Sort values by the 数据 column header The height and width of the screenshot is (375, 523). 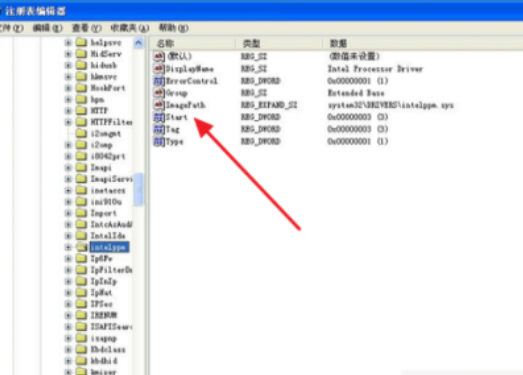[x=423, y=43]
